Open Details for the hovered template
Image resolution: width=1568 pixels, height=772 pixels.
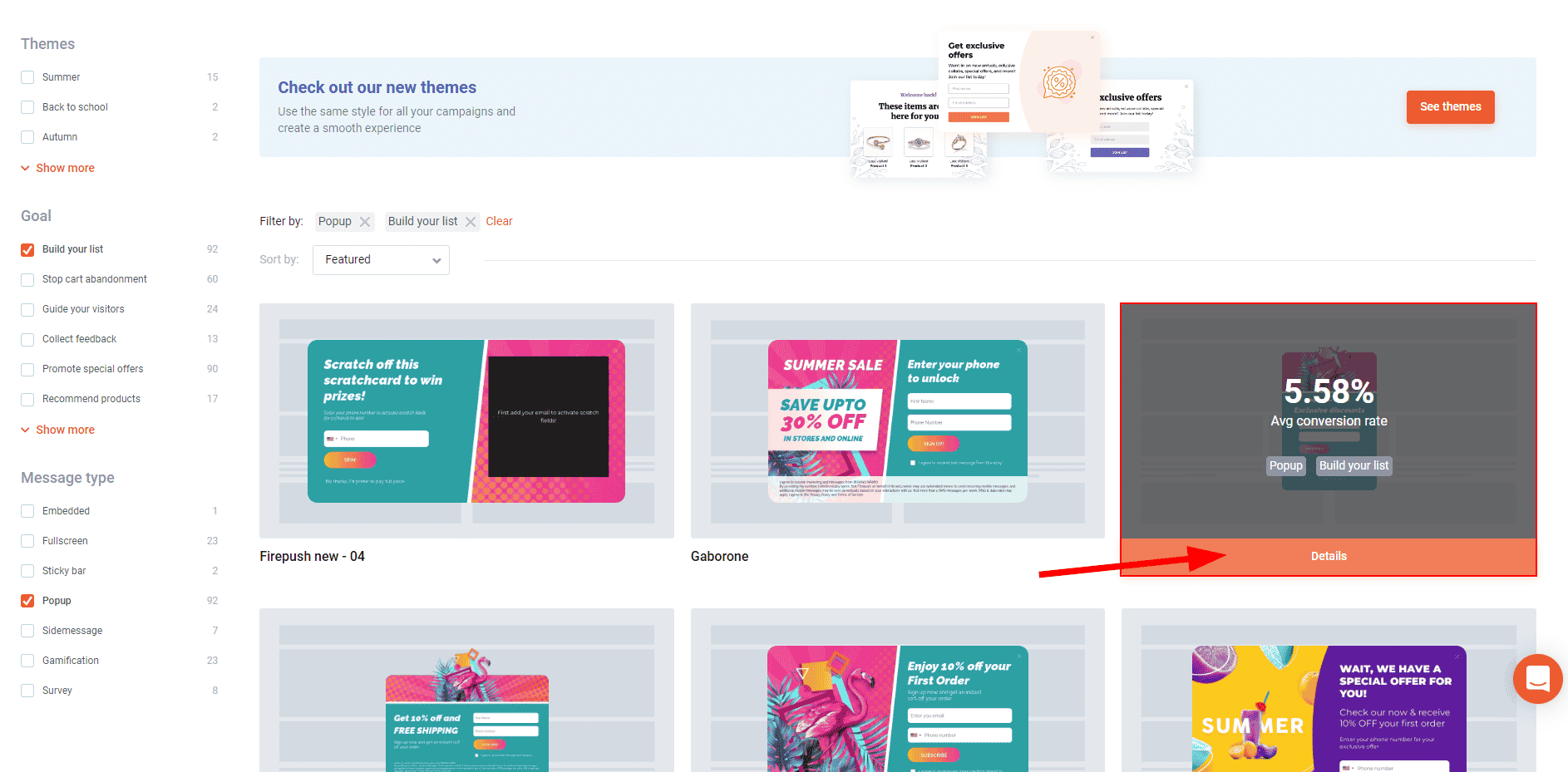click(1328, 557)
